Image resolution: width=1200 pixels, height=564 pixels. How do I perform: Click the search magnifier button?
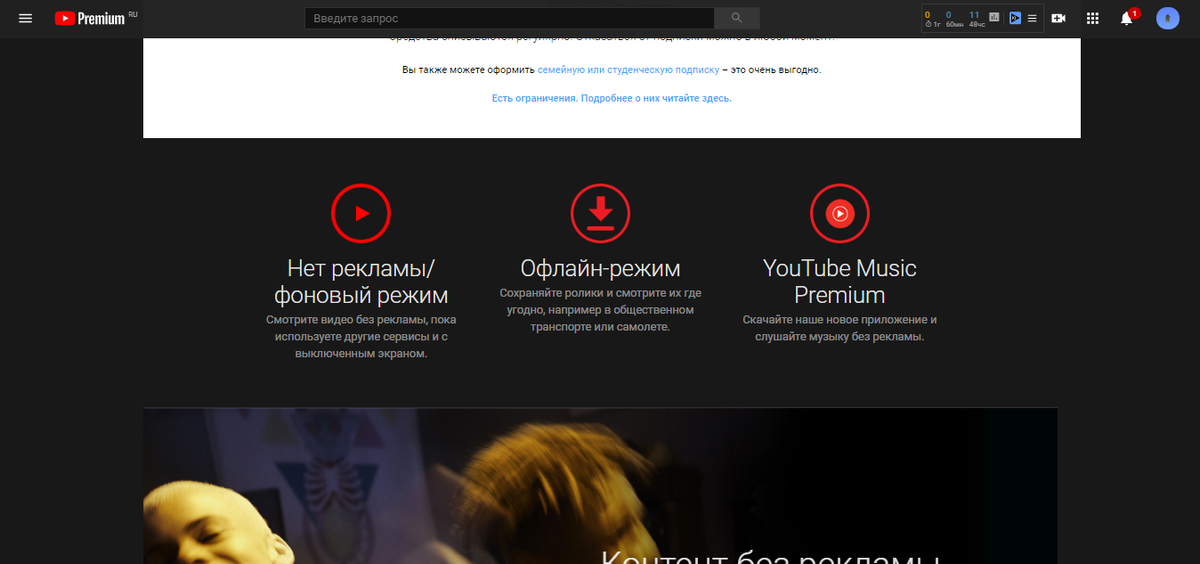coord(737,18)
